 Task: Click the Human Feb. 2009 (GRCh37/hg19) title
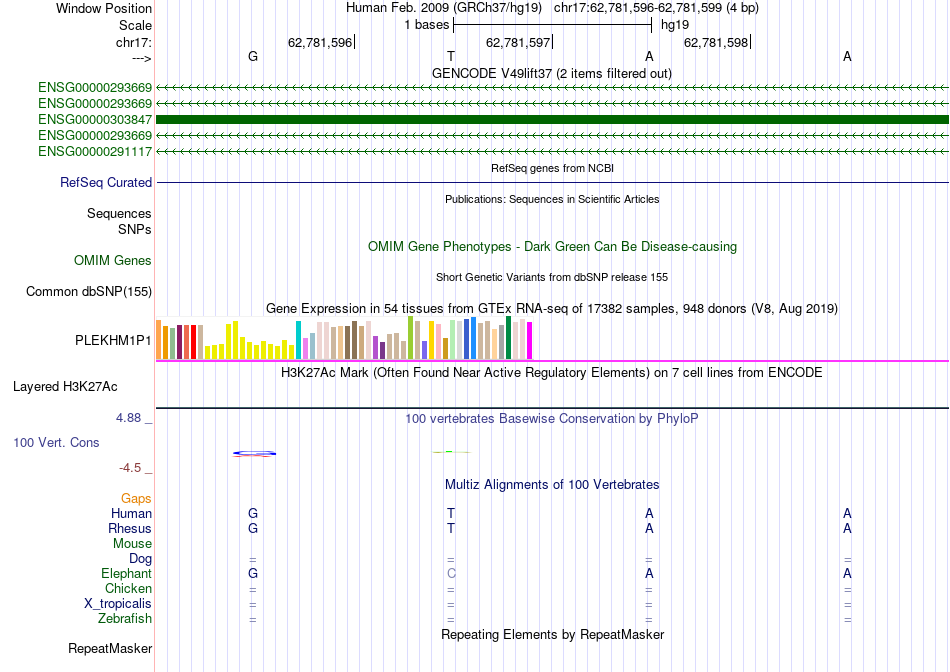pos(444,8)
